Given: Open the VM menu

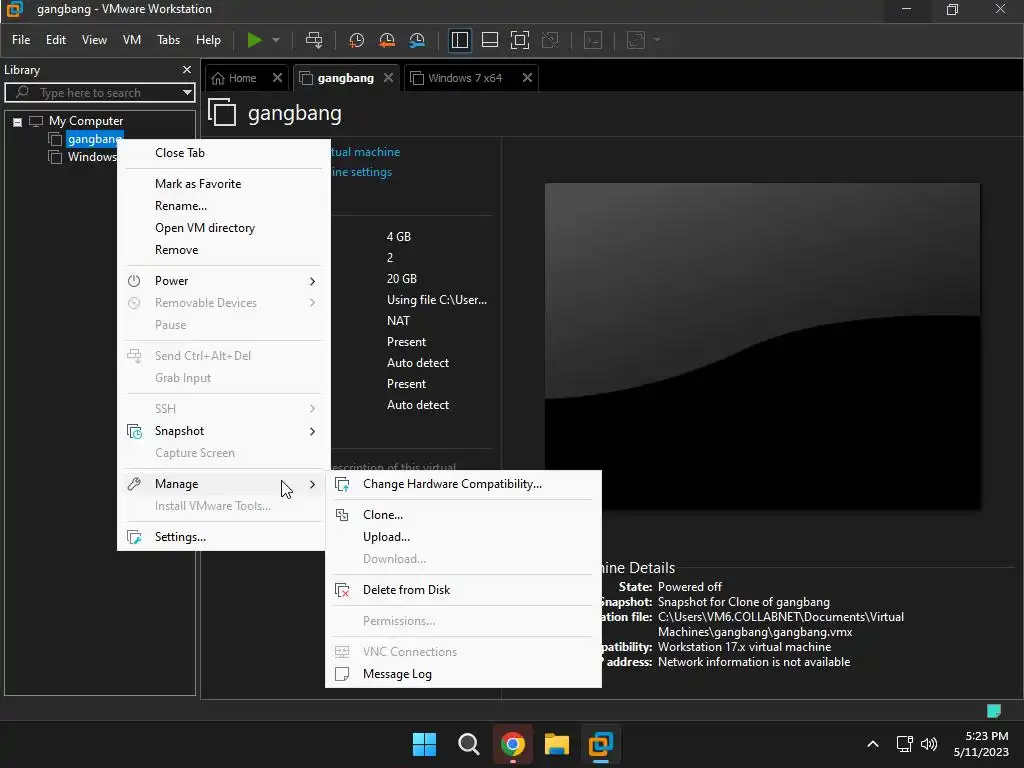Looking at the screenshot, I should 132,40.
